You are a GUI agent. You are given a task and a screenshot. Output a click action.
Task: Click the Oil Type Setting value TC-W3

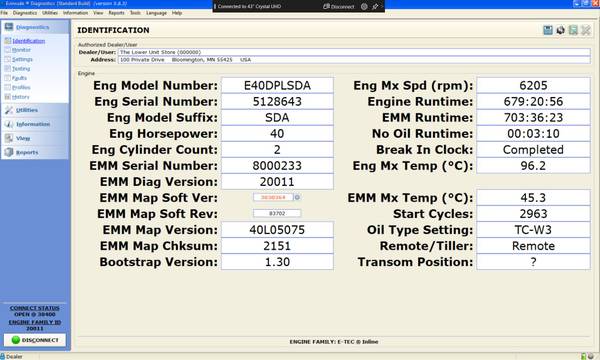point(533,230)
